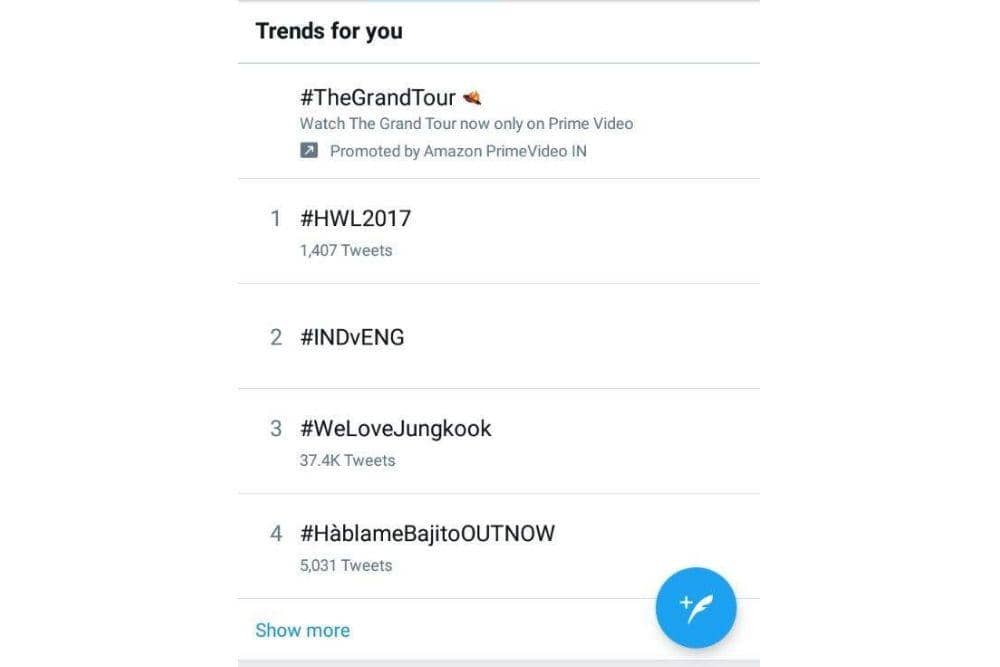Click 'Watch The Grand Tour' description text

point(466,124)
